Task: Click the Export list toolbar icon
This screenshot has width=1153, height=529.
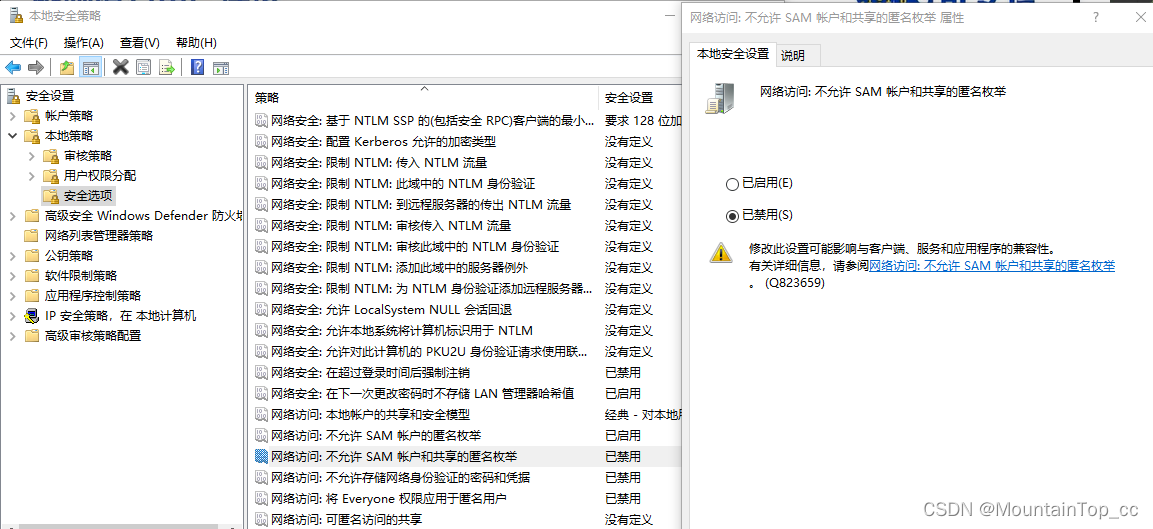Action: point(167,68)
